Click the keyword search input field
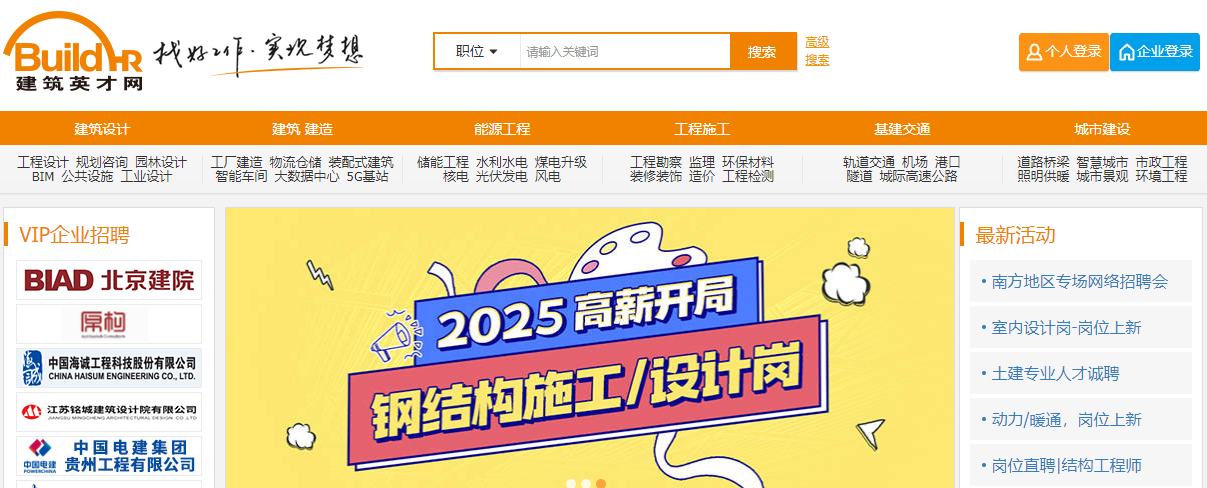The image size is (1207, 488). (625, 52)
